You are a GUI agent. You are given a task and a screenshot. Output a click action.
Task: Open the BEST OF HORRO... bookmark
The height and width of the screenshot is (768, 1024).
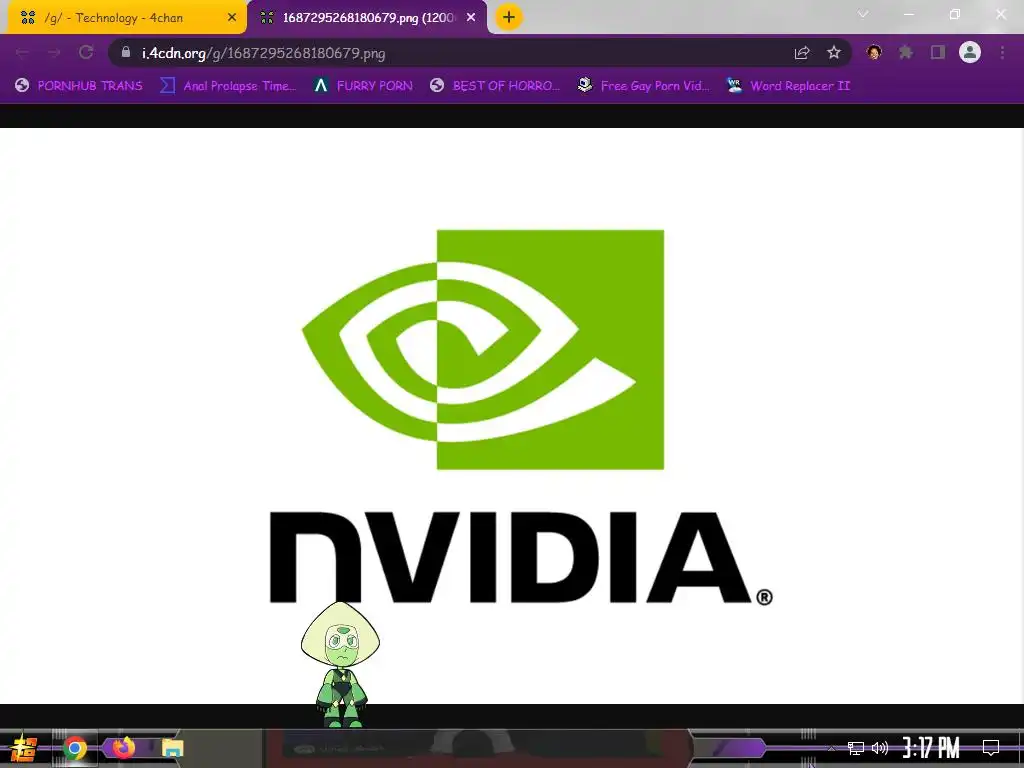pyautogui.click(x=495, y=86)
